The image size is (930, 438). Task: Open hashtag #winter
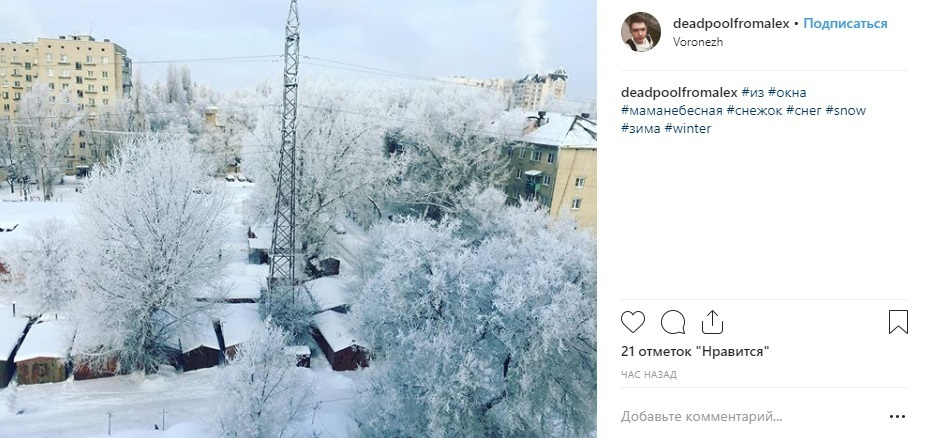point(688,128)
